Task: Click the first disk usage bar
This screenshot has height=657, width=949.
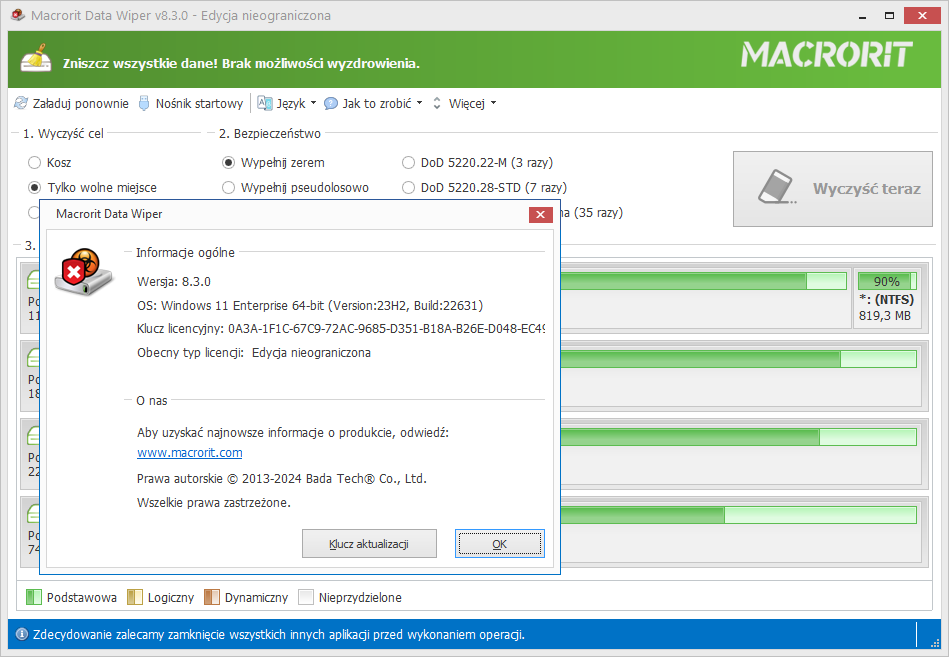Action: pyautogui.click(x=703, y=281)
